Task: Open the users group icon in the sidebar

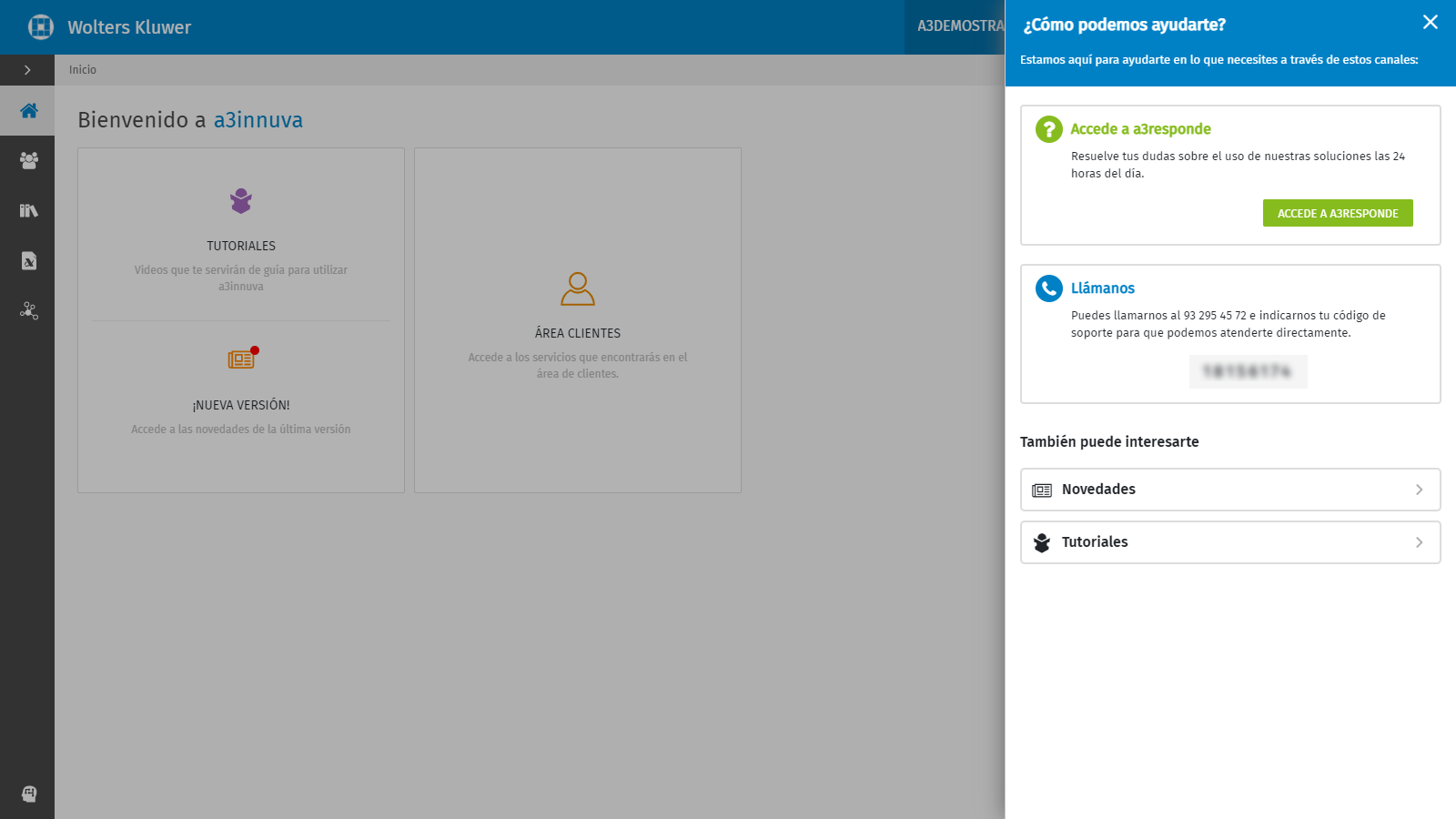Action: pos(28,161)
